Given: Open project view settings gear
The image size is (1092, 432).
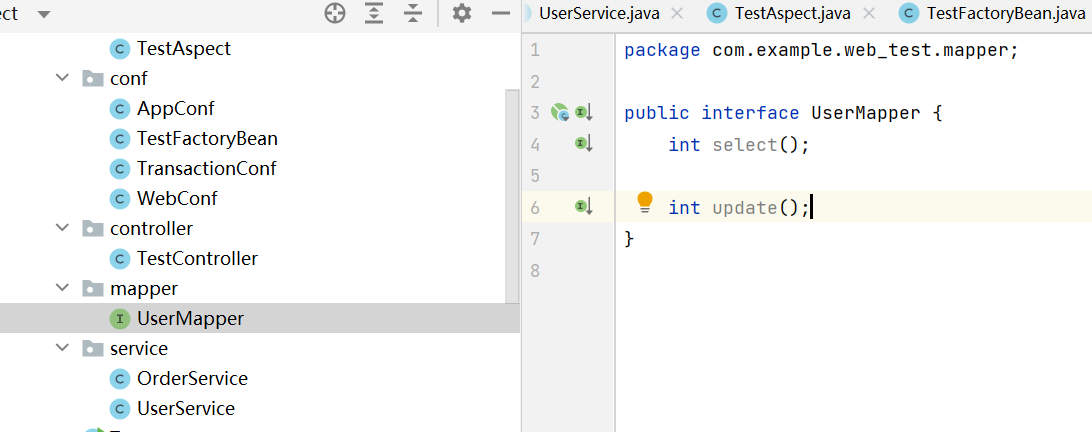Looking at the screenshot, I should [461, 13].
